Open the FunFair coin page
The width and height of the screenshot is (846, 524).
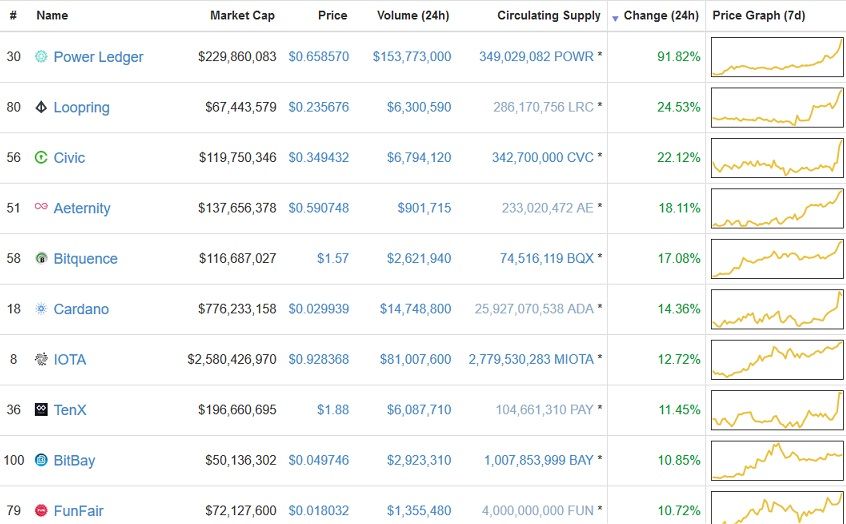[78, 511]
